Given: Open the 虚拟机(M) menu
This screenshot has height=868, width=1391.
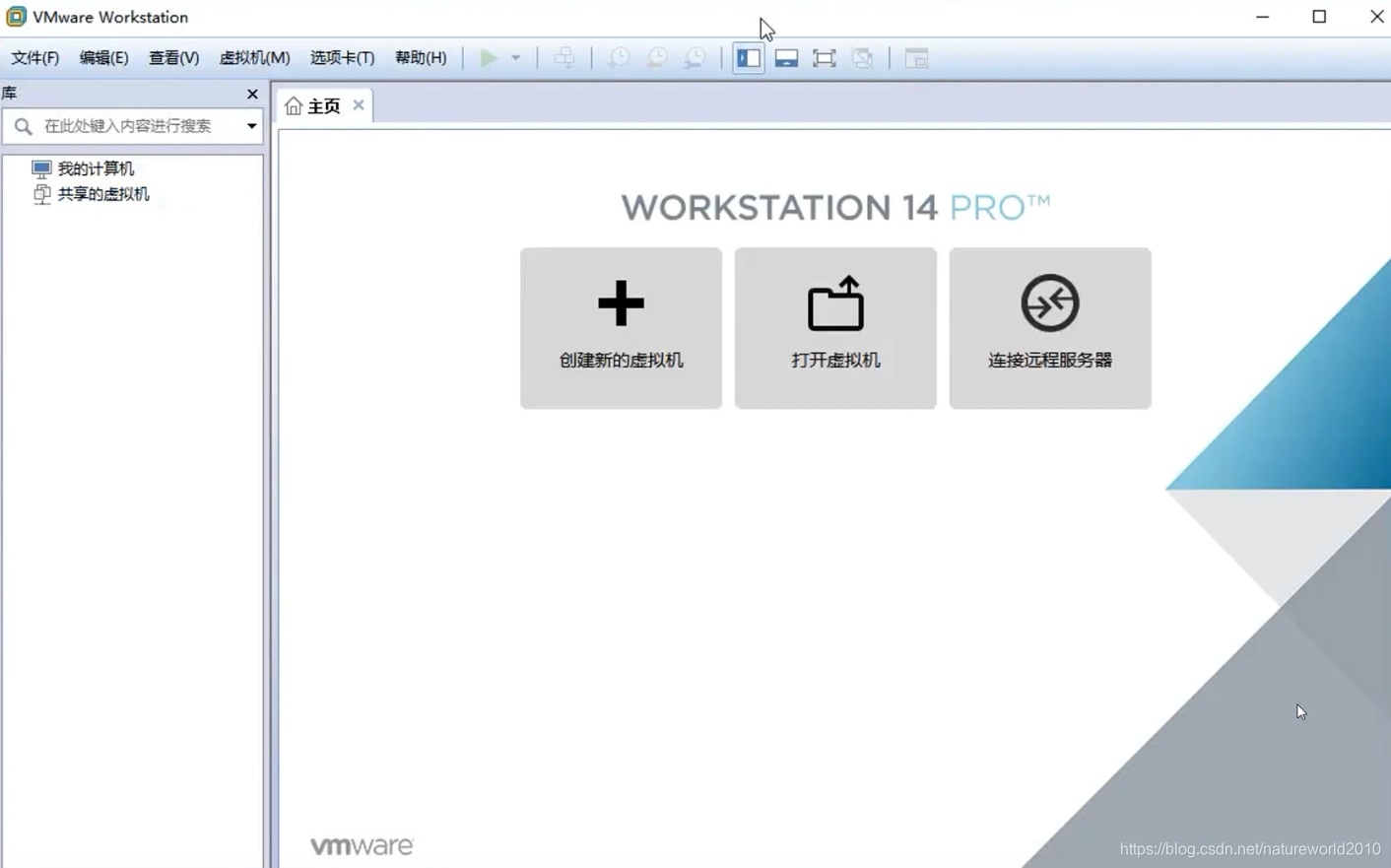Looking at the screenshot, I should [x=254, y=58].
